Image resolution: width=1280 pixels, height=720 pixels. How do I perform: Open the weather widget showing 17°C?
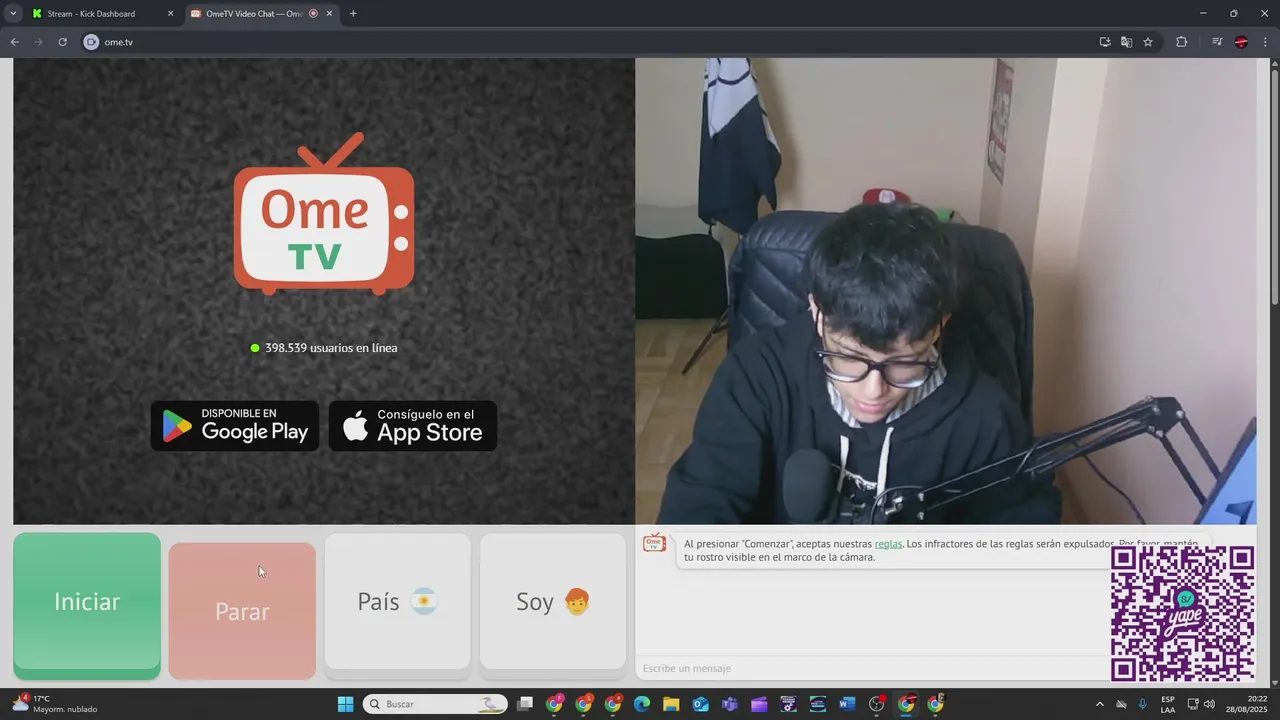(x=56, y=704)
